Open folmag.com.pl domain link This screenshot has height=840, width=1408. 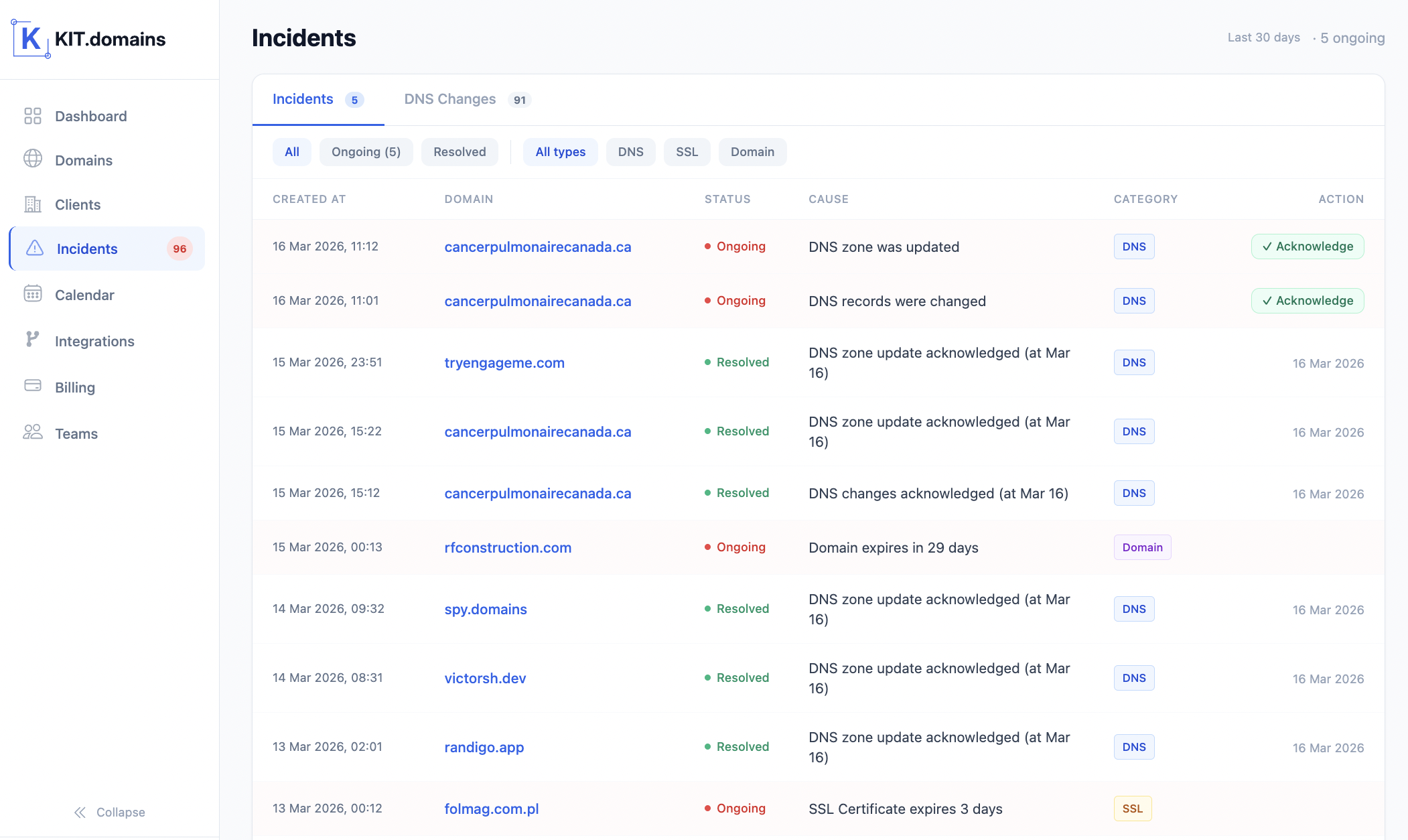point(492,809)
